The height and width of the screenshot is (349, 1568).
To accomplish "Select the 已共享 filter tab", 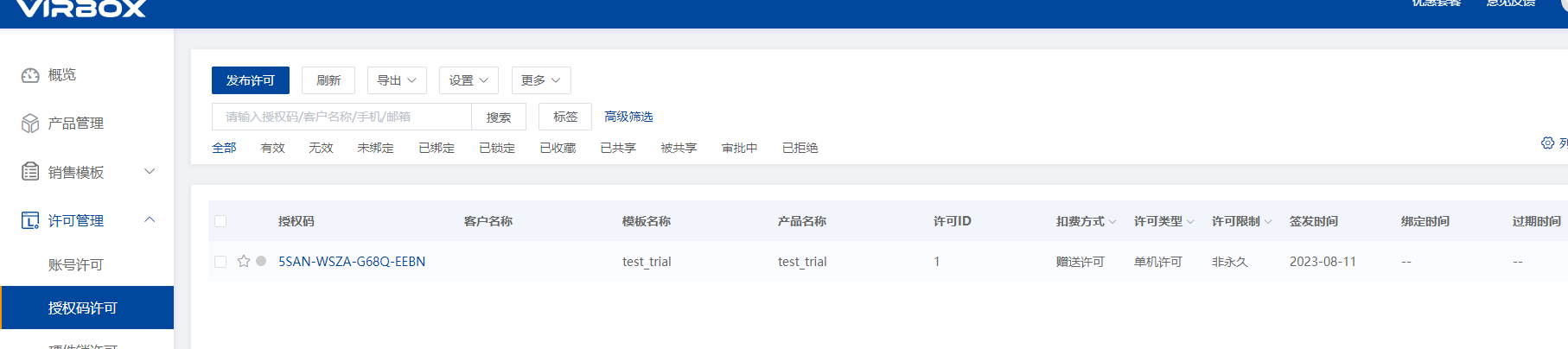I will [618, 148].
